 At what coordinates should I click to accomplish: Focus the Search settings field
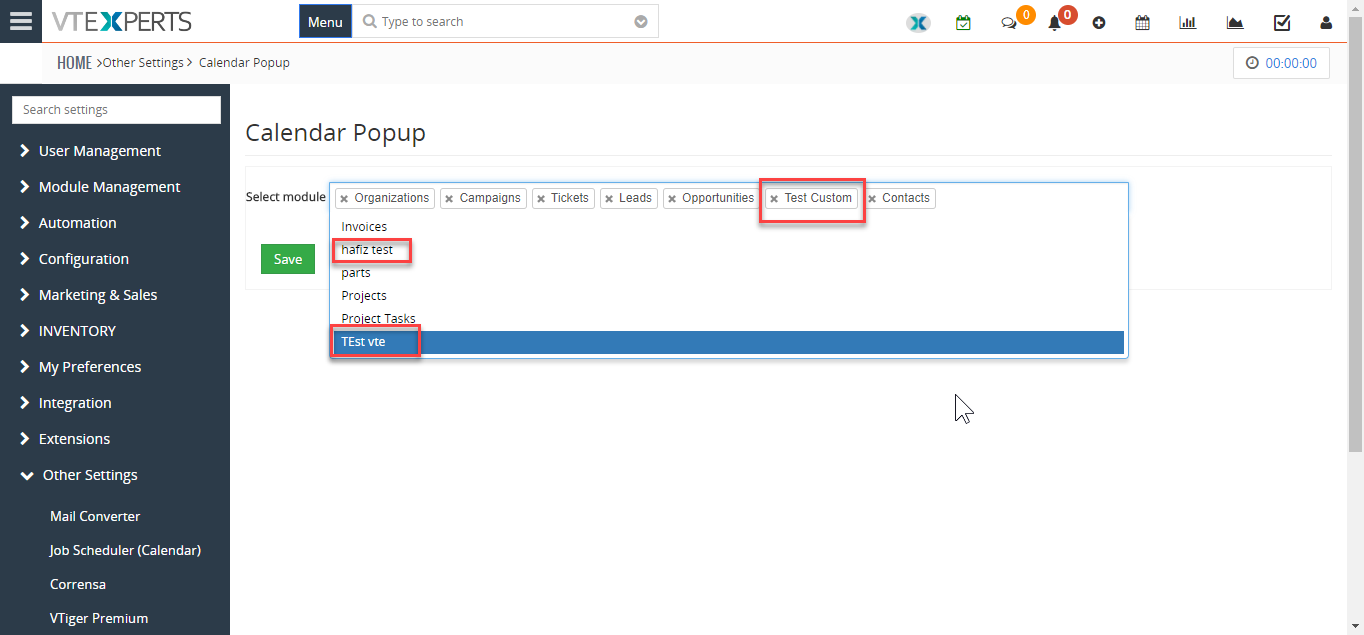(x=116, y=110)
